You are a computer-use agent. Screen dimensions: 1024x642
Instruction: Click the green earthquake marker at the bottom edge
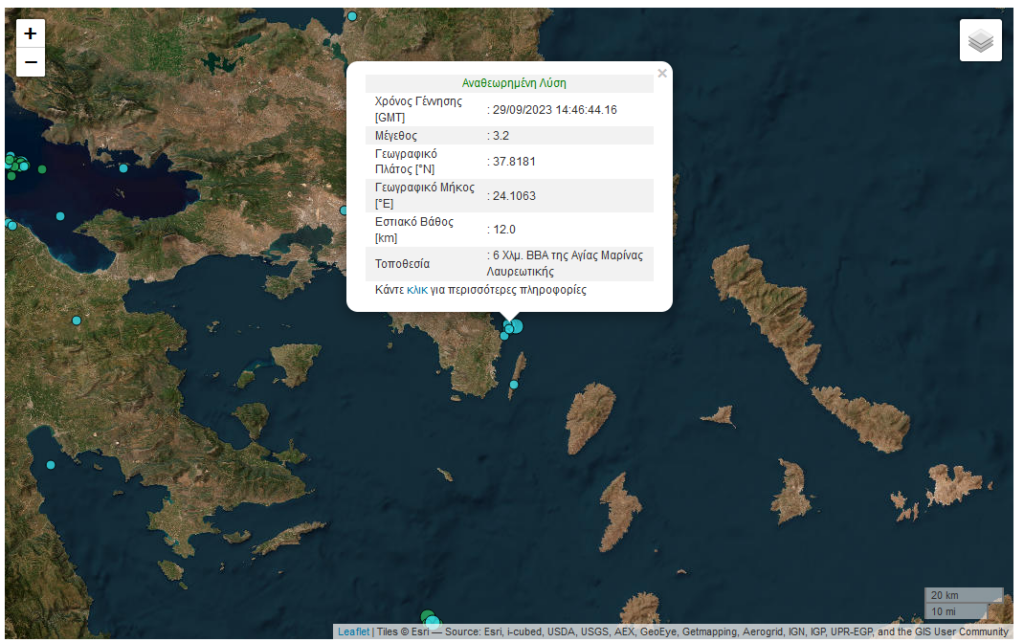coord(427,616)
